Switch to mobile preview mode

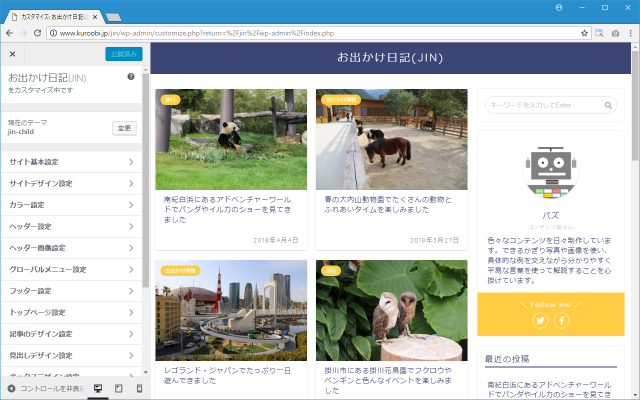(137, 388)
